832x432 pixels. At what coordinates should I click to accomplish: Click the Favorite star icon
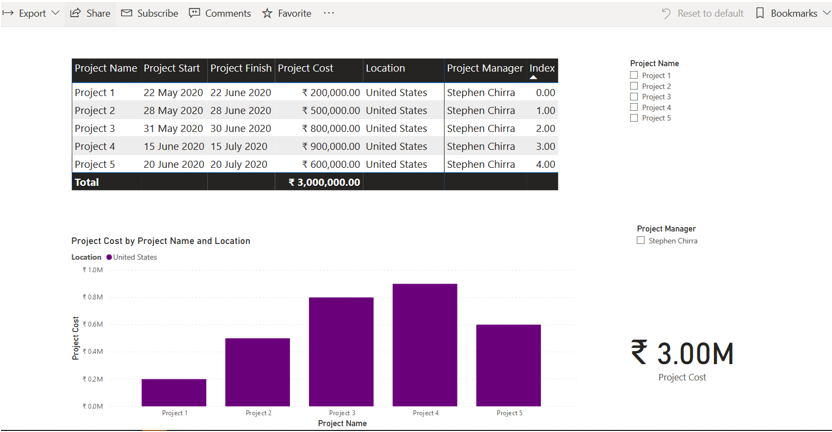[267, 13]
